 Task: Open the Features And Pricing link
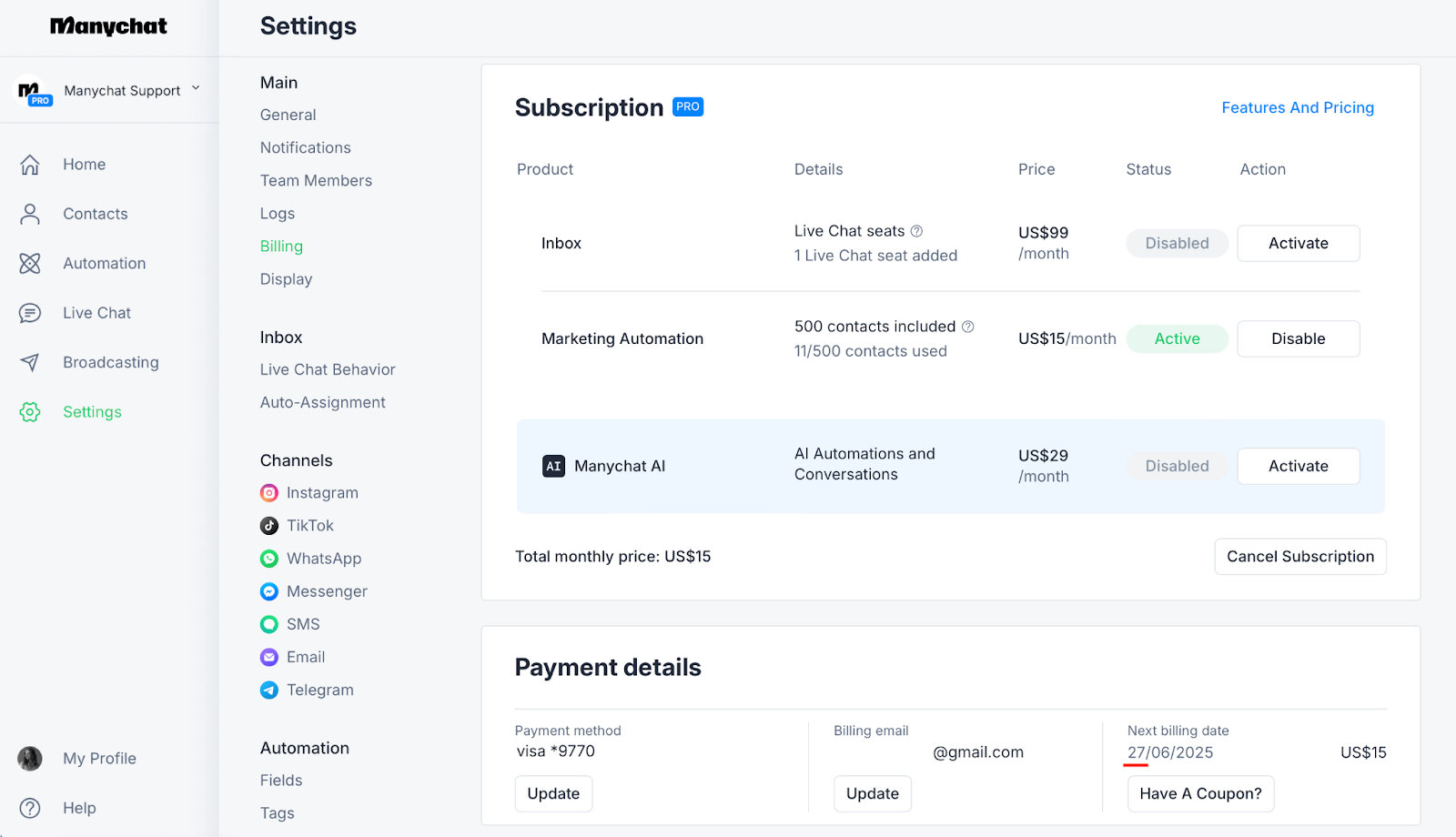click(x=1297, y=107)
